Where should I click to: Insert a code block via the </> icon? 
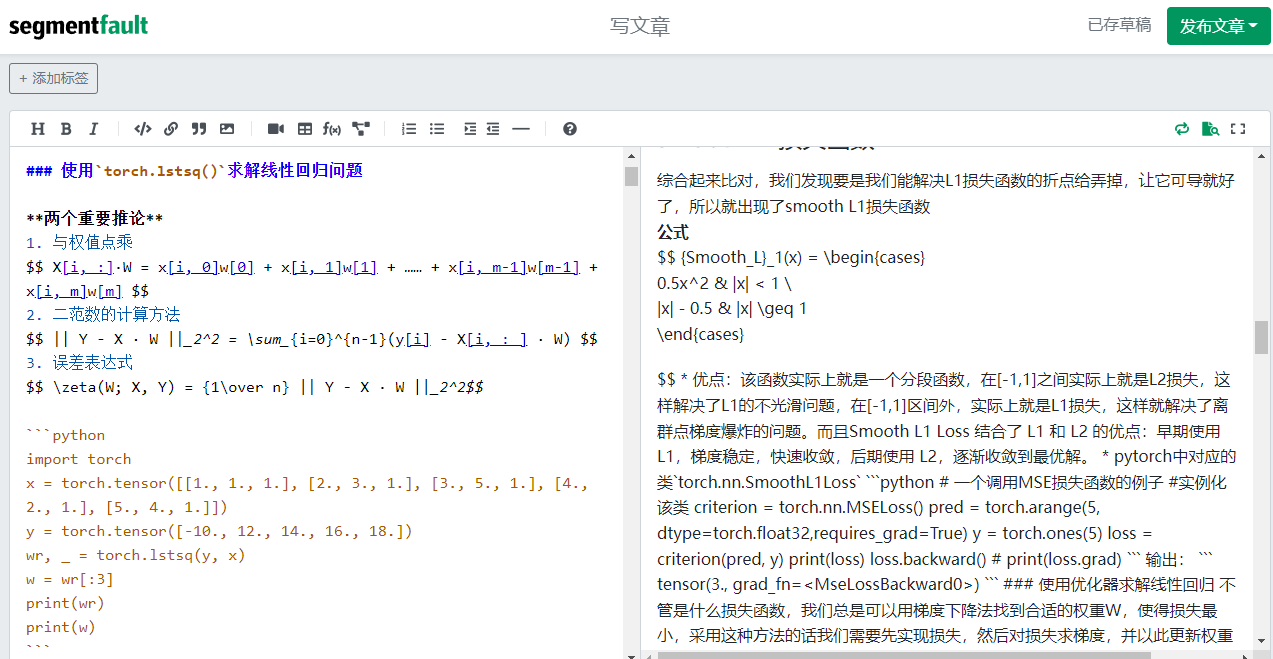click(143, 129)
